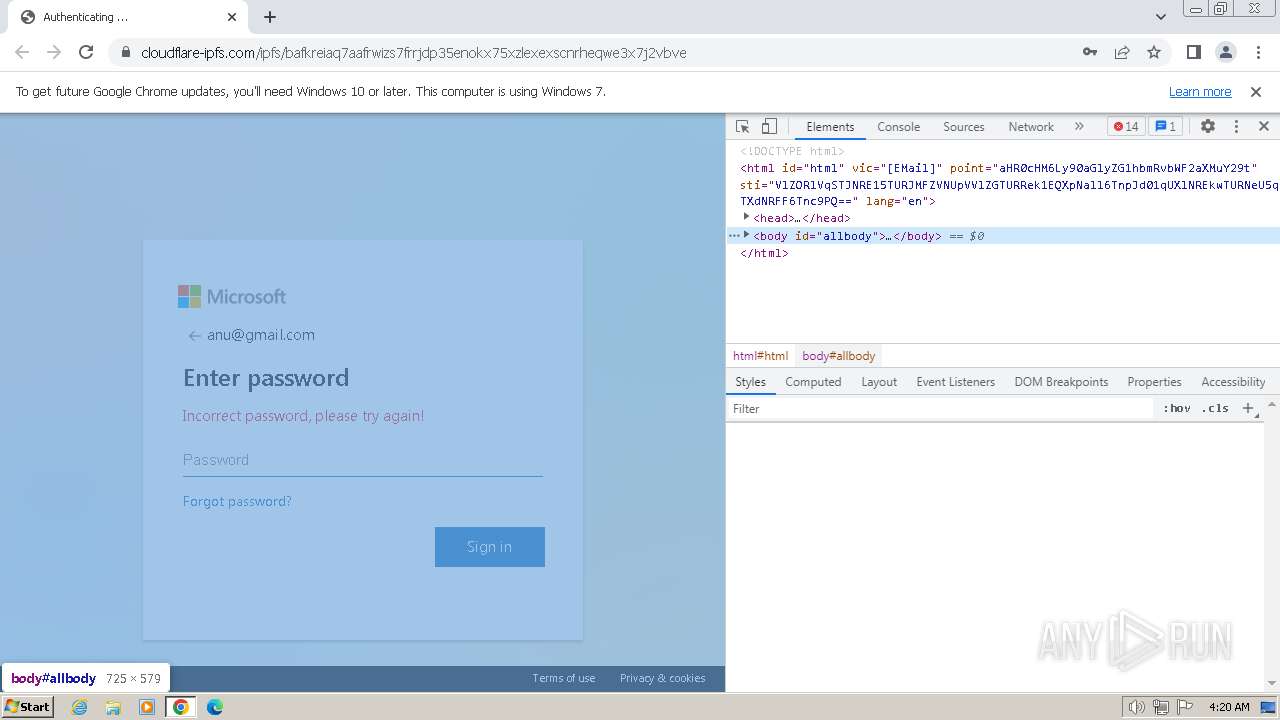Show more DevTools panels chevron

point(1079,126)
